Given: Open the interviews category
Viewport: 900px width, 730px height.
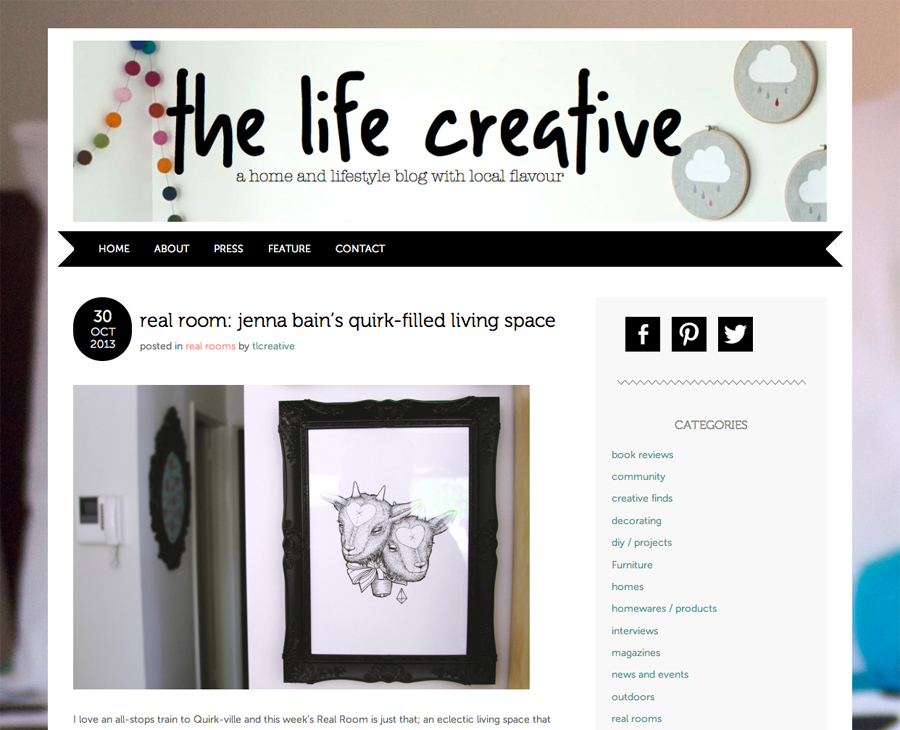Looking at the screenshot, I should click(635, 631).
